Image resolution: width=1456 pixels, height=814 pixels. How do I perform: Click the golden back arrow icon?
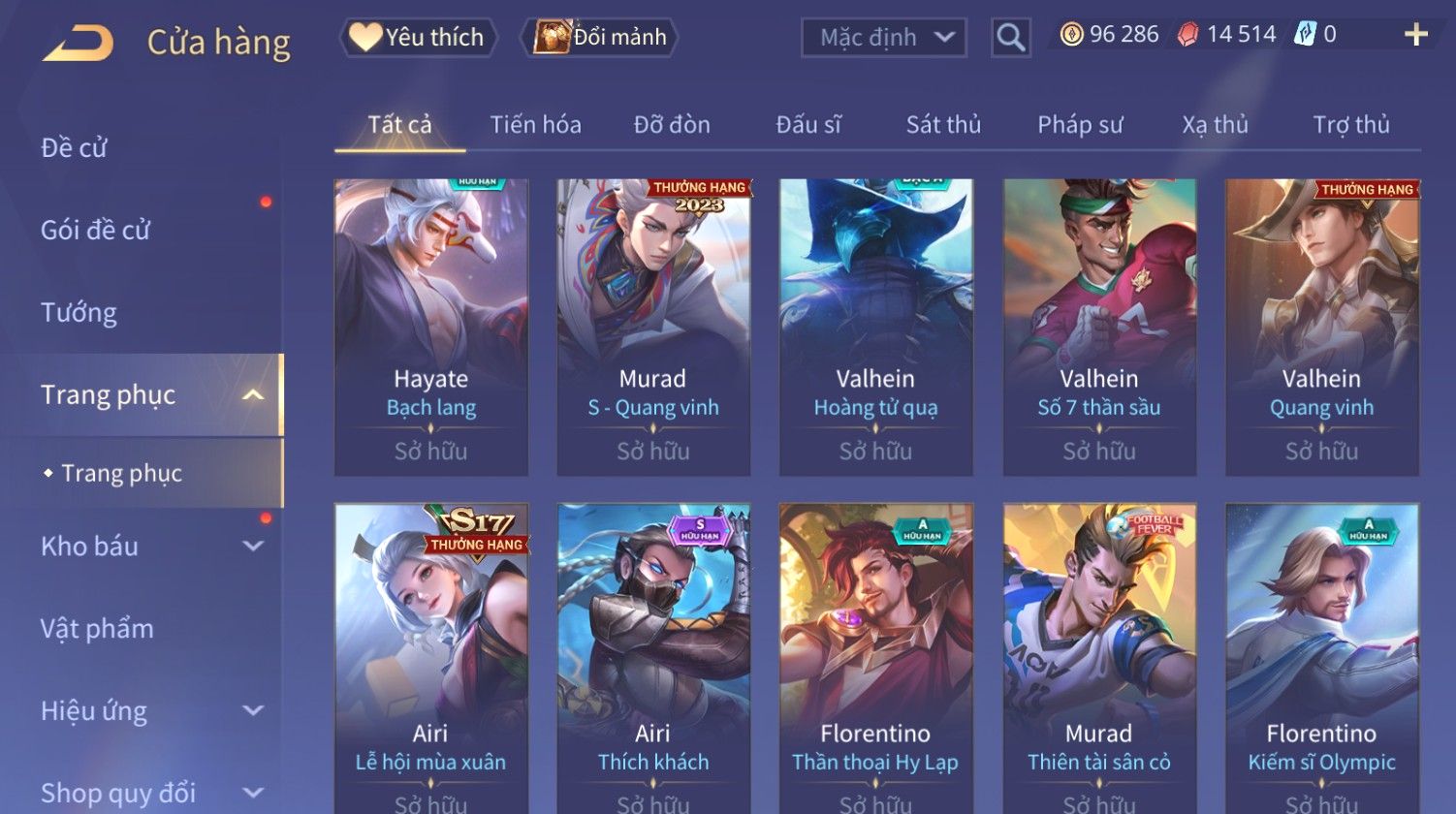(78, 43)
